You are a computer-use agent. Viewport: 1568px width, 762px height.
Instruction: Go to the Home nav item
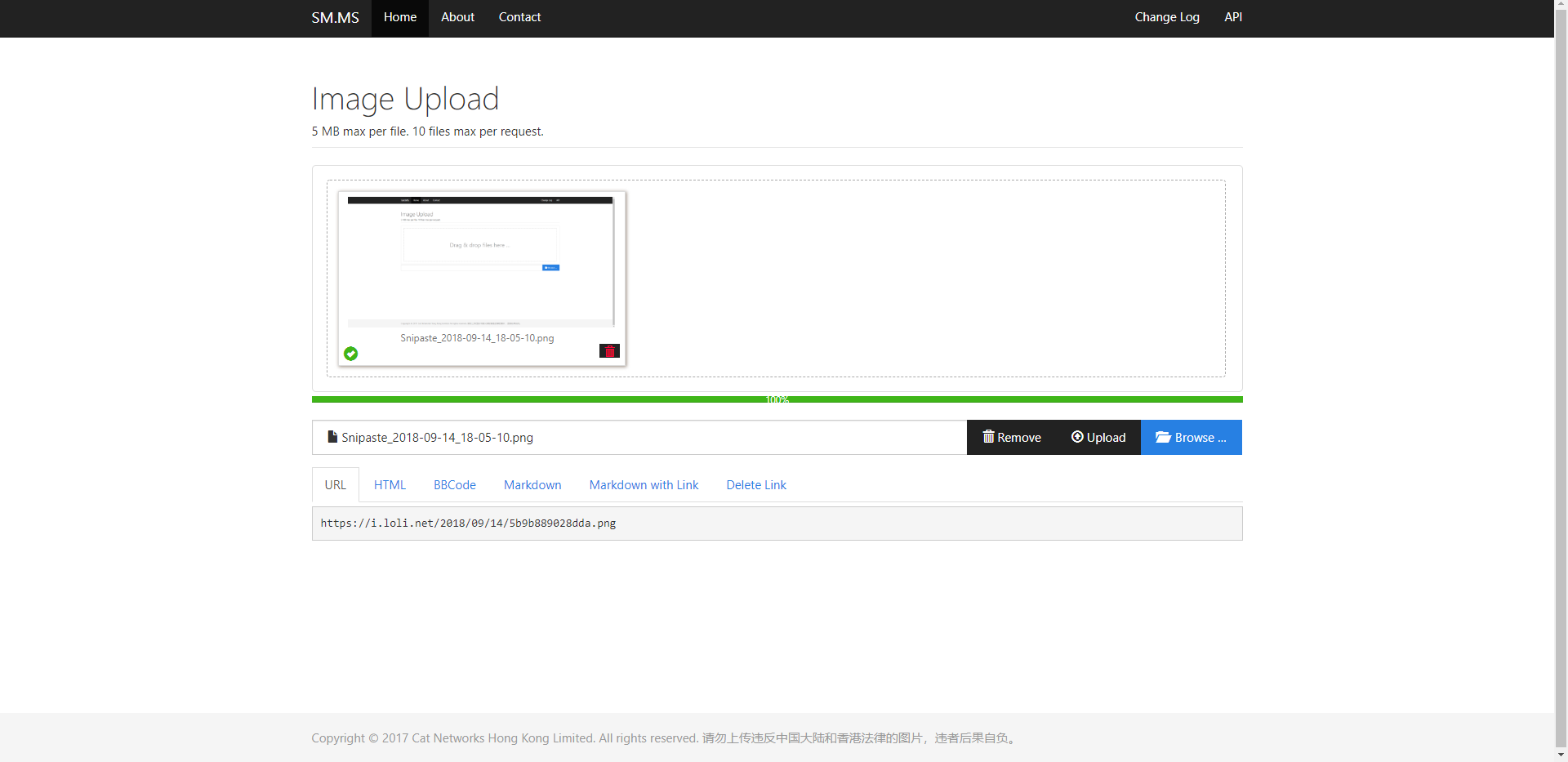(400, 18)
